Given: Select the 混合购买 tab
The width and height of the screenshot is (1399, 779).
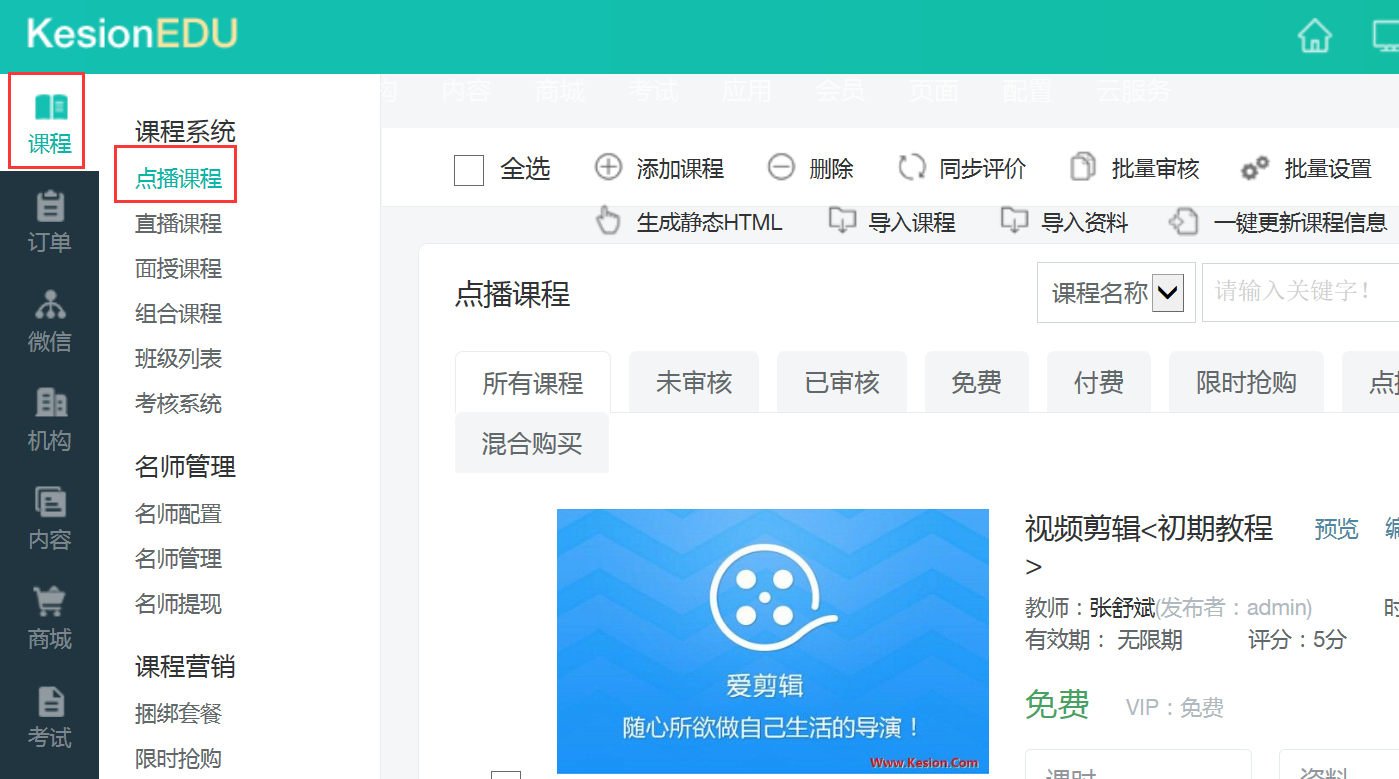Looking at the screenshot, I should point(531,443).
